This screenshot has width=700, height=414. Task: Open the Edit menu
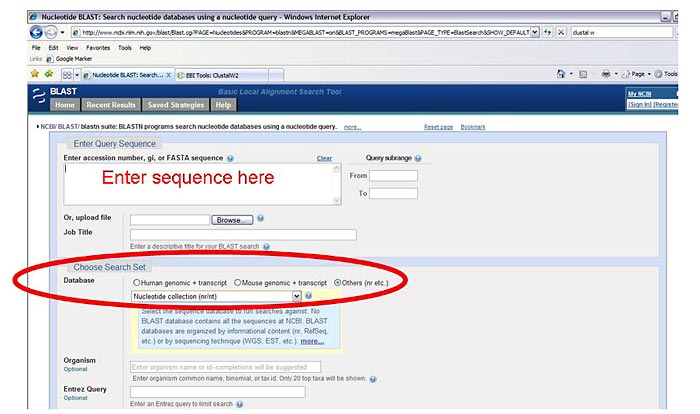(x=54, y=48)
